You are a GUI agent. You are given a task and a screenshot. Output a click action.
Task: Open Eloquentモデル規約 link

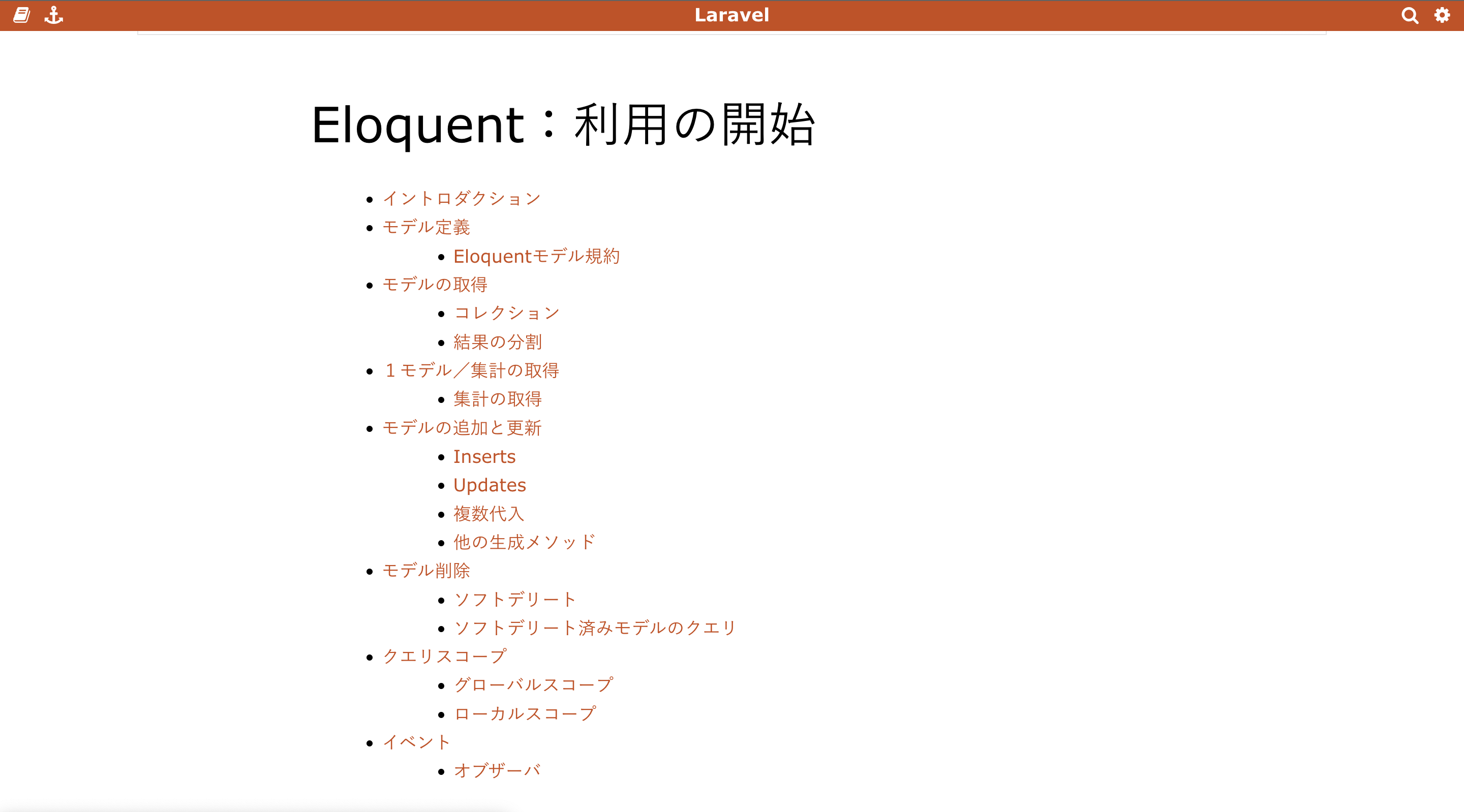pyautogui.click(x=536, y=256)
